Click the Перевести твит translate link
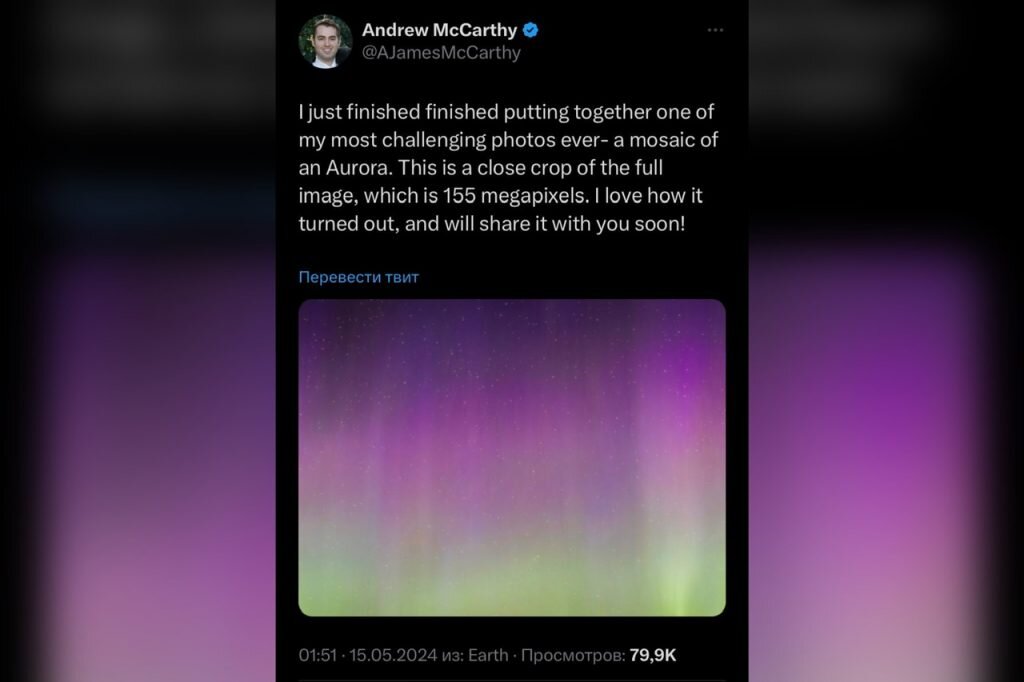Screen dimensions: 1024x682 coord(359,277)
